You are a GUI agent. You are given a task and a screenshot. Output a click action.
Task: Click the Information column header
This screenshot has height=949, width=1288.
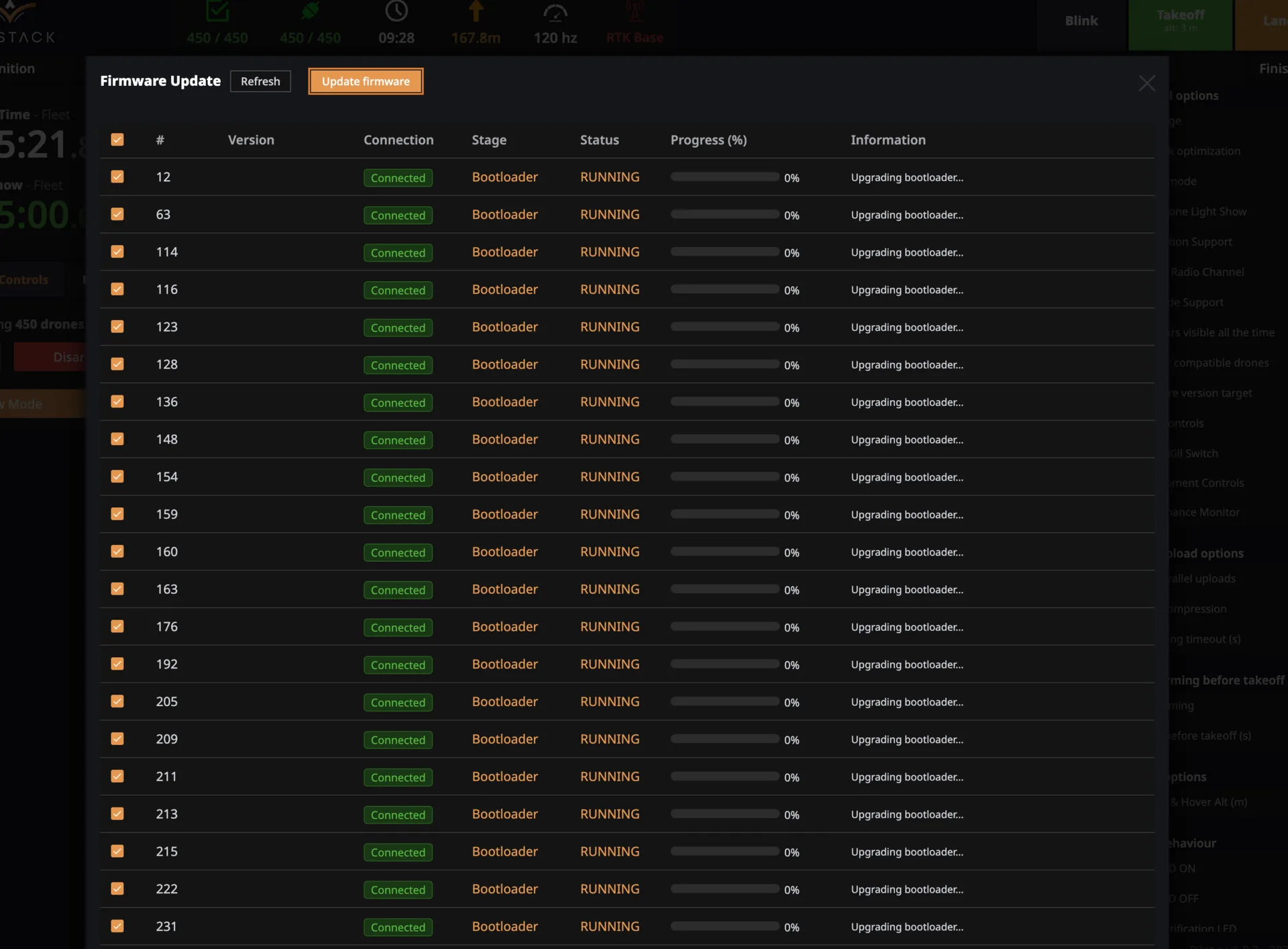[888, 140]
